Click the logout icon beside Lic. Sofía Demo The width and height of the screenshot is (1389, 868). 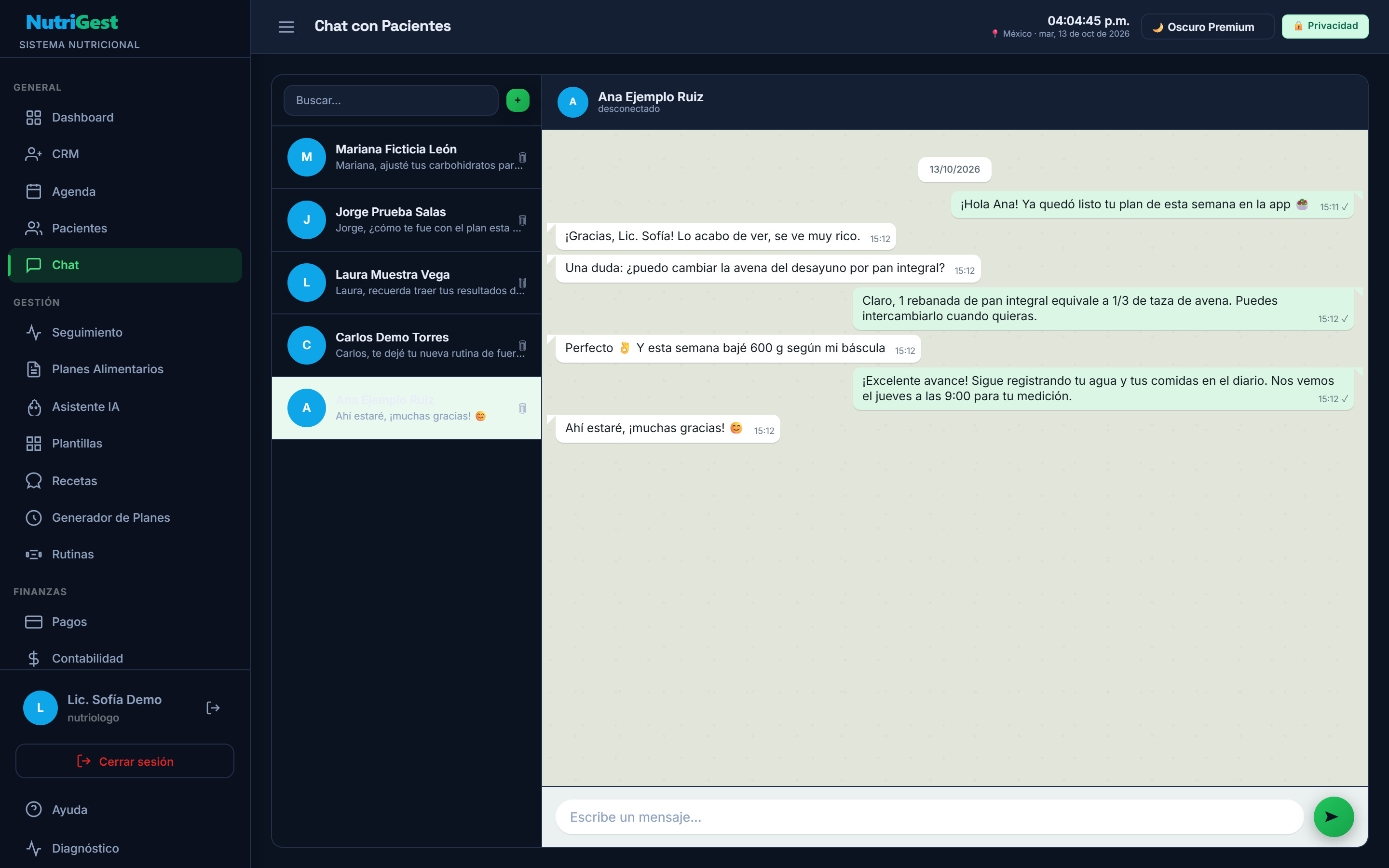point(213,708)
